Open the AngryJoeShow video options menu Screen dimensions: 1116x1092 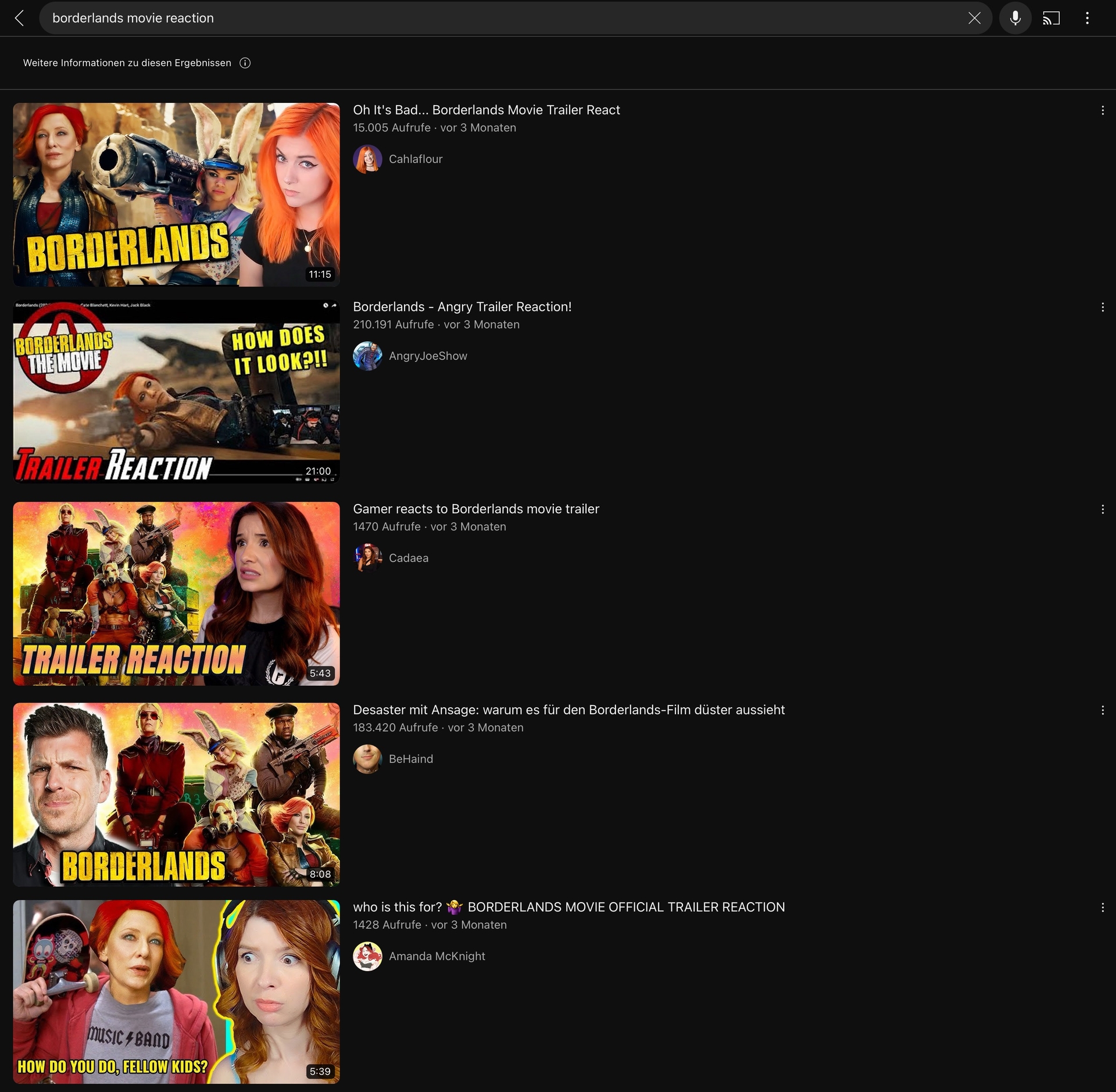[x=1102, y=307]
